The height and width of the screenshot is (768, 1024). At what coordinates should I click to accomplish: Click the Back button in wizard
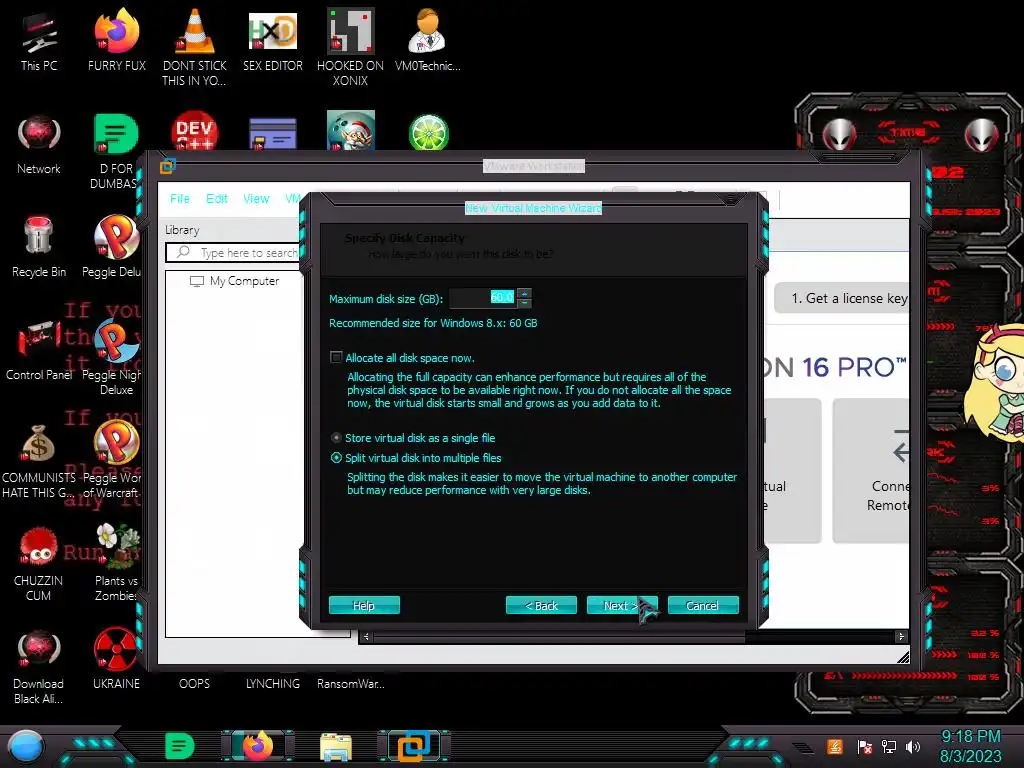point(541,605)
